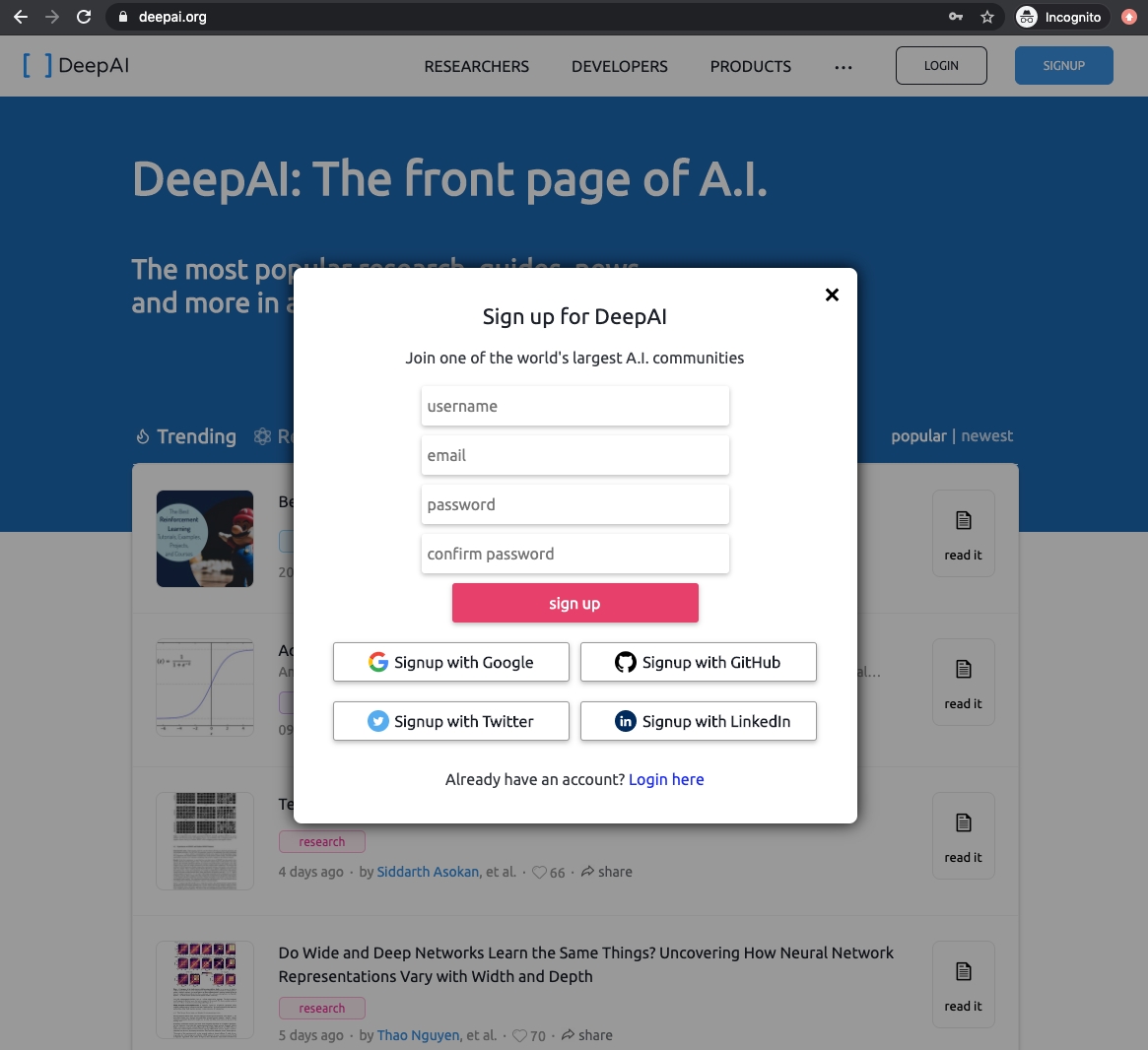Open the PRODUCTS menu
This screenshot has width=1148, height=1050.
click(x=751, y=66)
